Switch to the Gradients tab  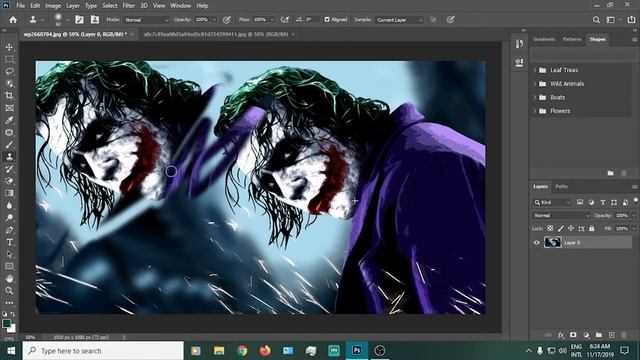[544, 39]
